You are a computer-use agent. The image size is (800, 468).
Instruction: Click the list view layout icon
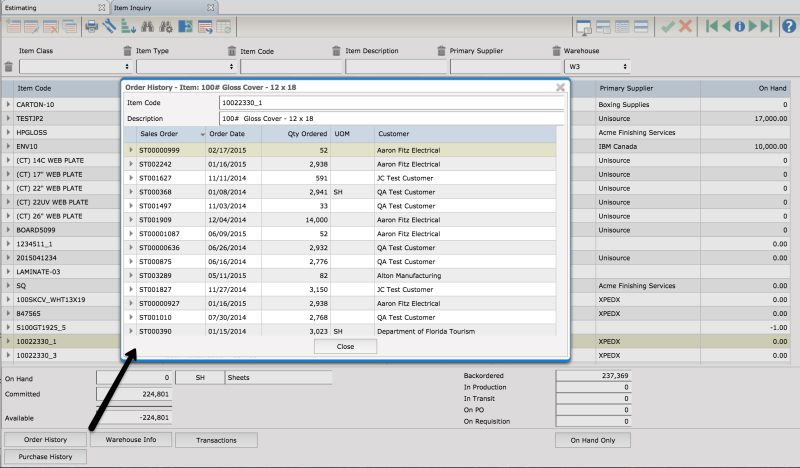[x=622, y=26]
